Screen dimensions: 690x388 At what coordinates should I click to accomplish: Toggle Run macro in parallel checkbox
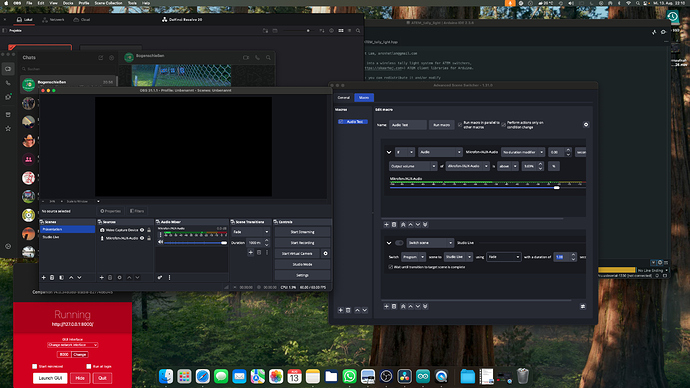[460, 125]
